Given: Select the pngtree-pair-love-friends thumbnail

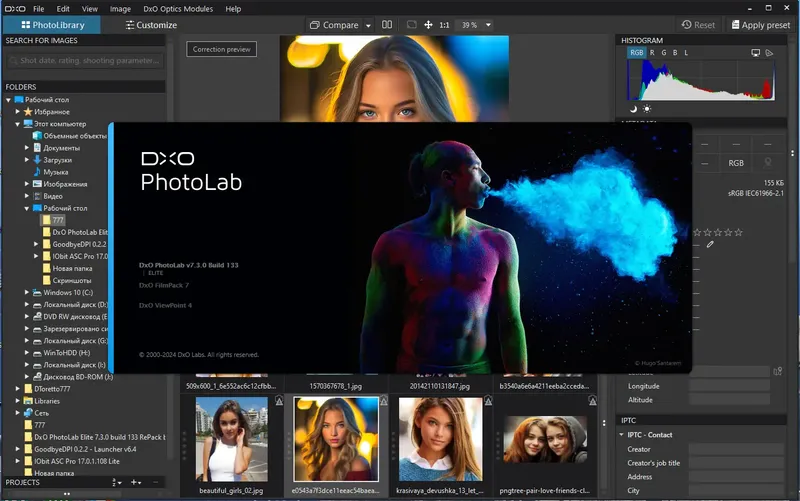Looking at the screenshot, I should [x=545, y=439].
